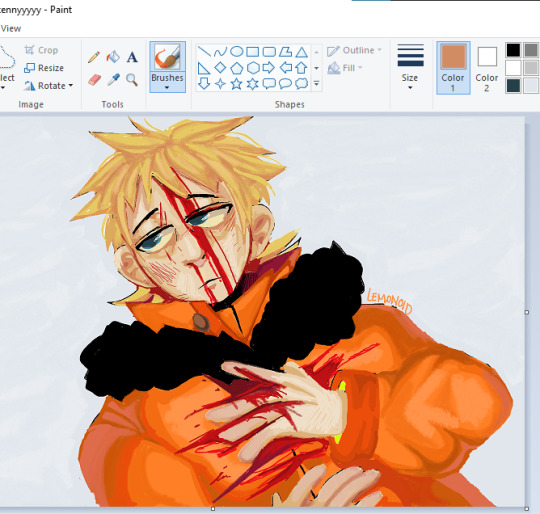Click the Crop button
The image size is (540, 514).
[41, 50]
